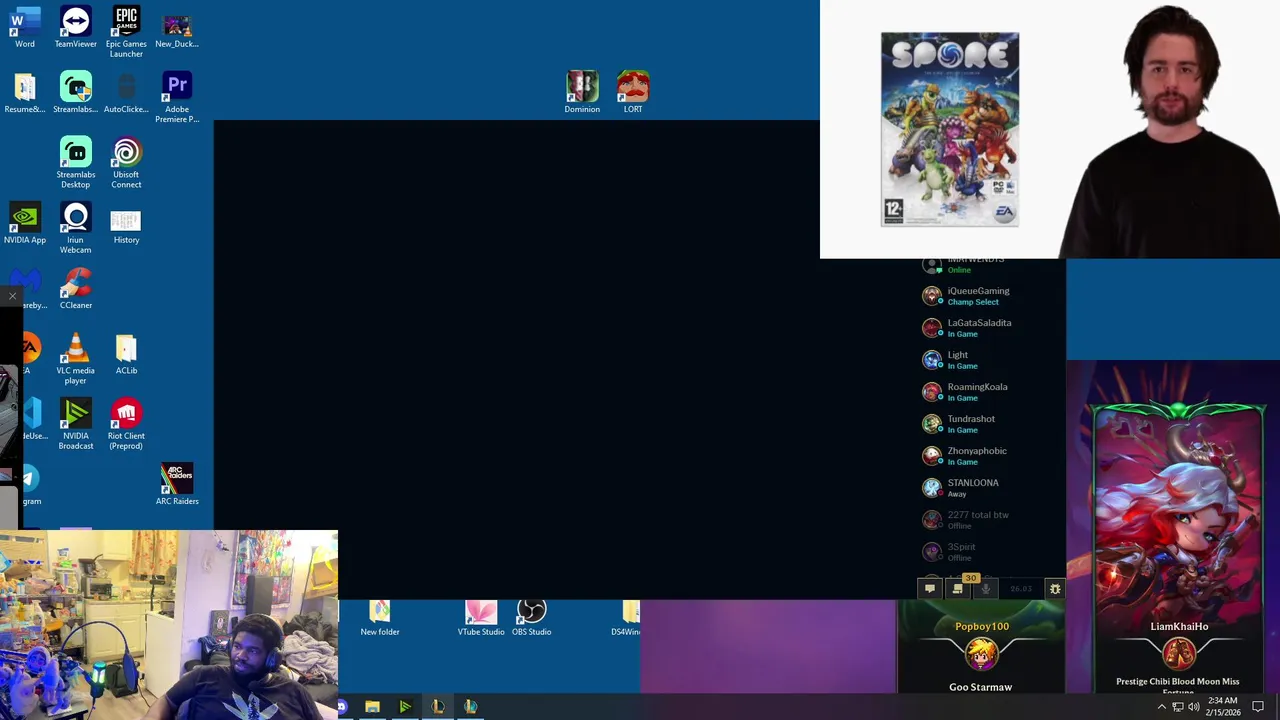Select friend Tundrashot in friends list
Screen dimensions: 1280x720
tap(990, 424)
